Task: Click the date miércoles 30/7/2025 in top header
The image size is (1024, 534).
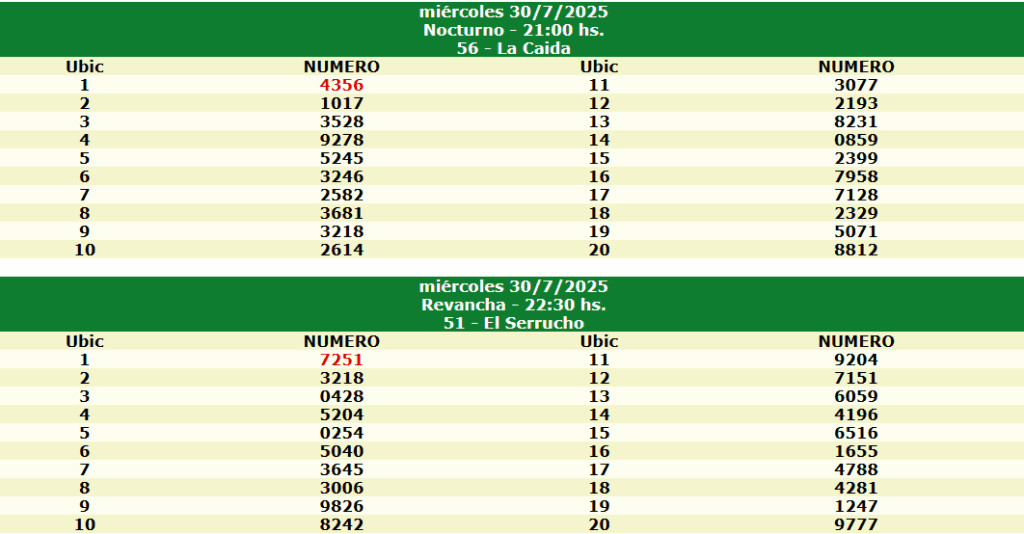Action: click(x=514, y=12)
